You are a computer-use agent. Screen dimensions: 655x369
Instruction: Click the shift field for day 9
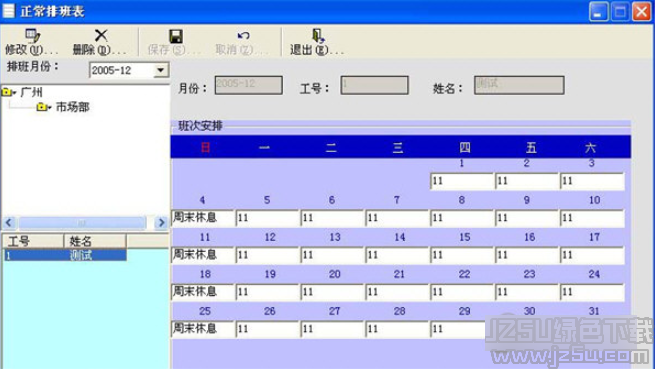527,218
